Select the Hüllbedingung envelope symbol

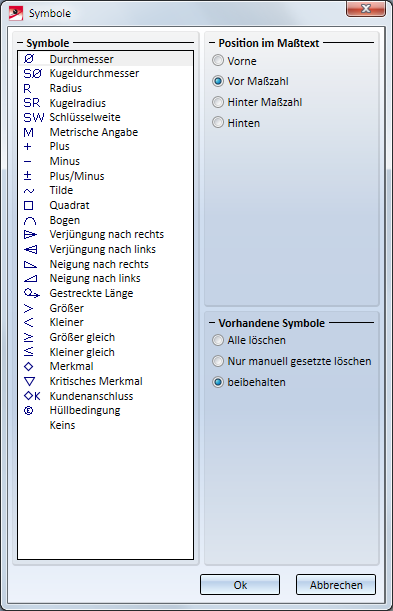105,410
